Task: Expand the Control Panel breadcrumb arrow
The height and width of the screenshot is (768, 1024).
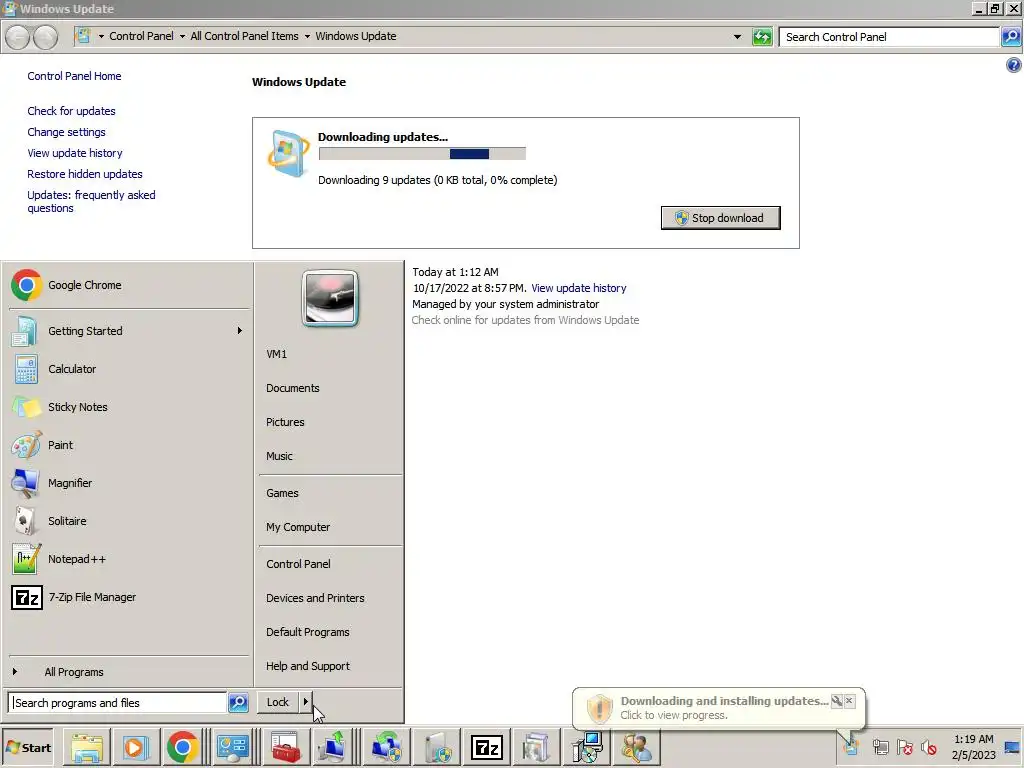Action: (182, 37)
